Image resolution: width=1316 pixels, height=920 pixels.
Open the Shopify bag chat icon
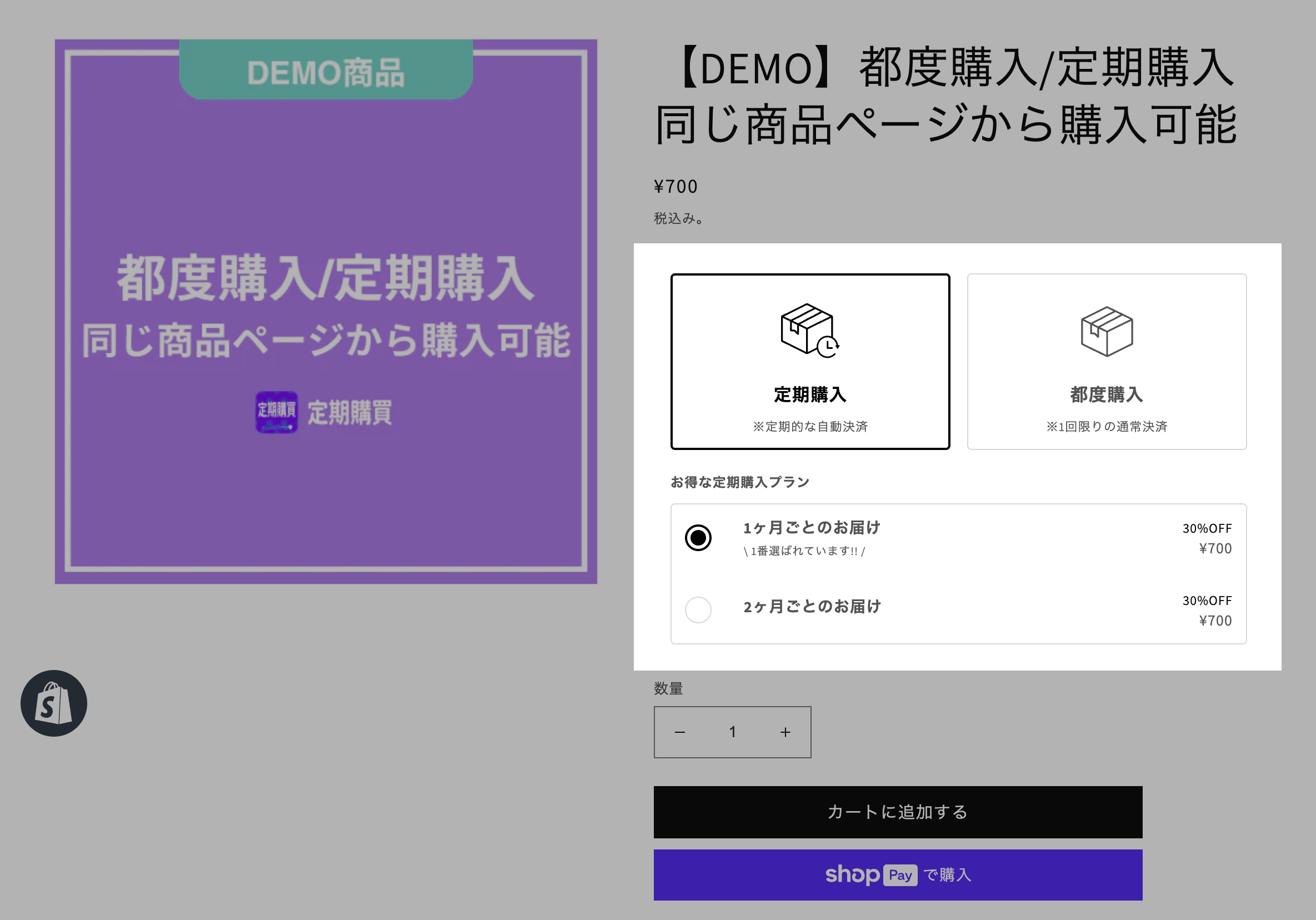[54, 703]
